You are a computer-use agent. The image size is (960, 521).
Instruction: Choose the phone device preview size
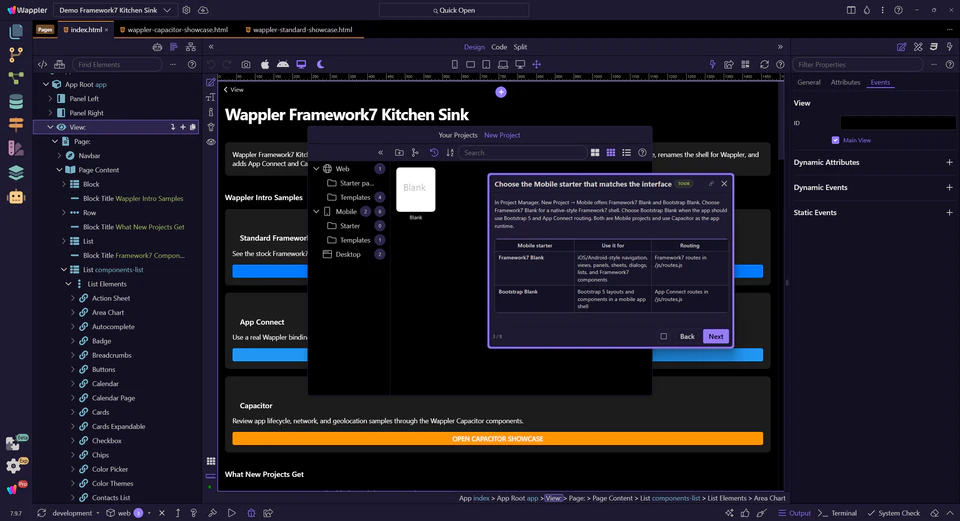tap(454, 64)
